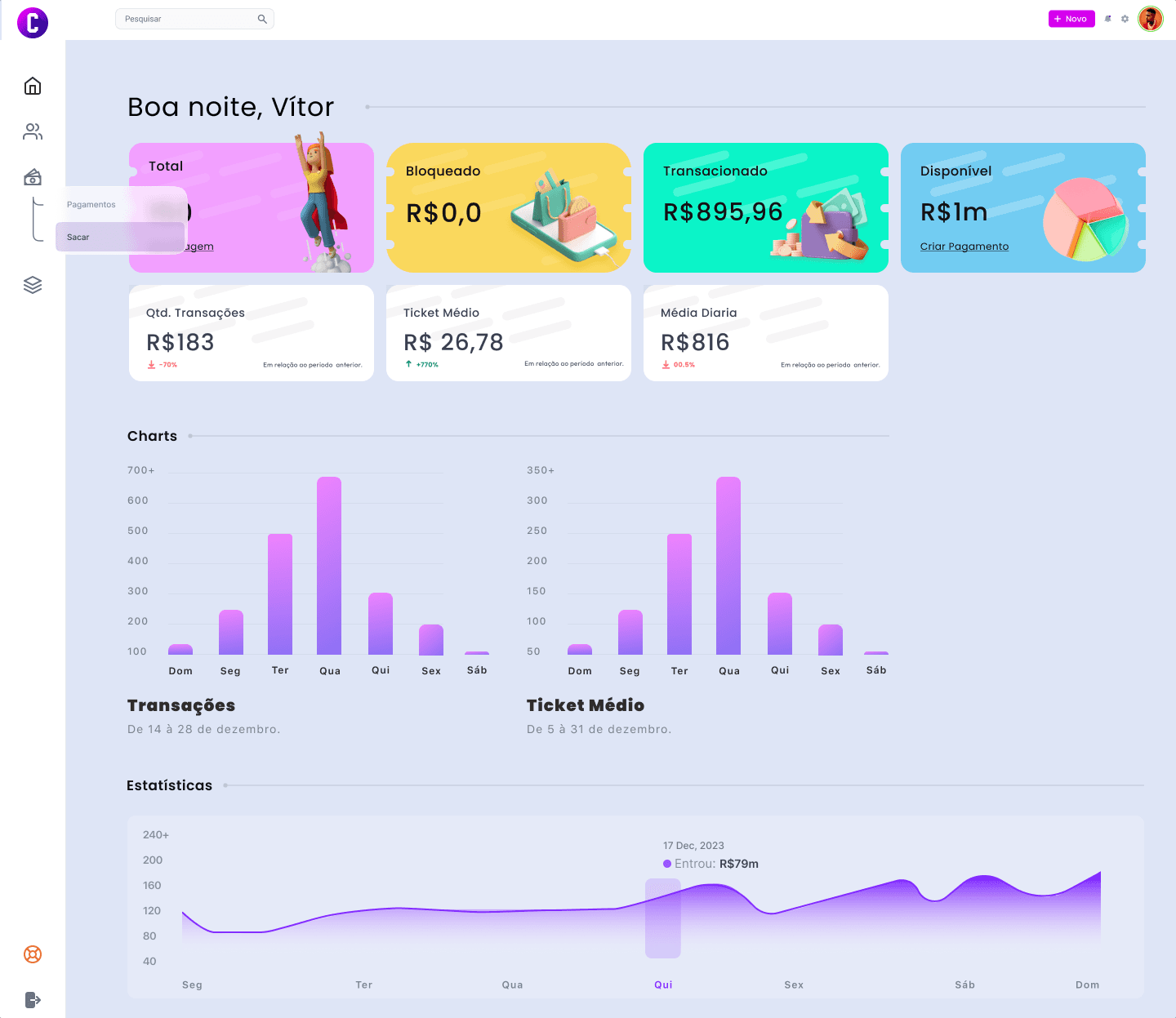Screen dimensions: 1176x1018
Task: Select the Qua bar in Ticket Médio chart
Action: (x=728, y=566)
